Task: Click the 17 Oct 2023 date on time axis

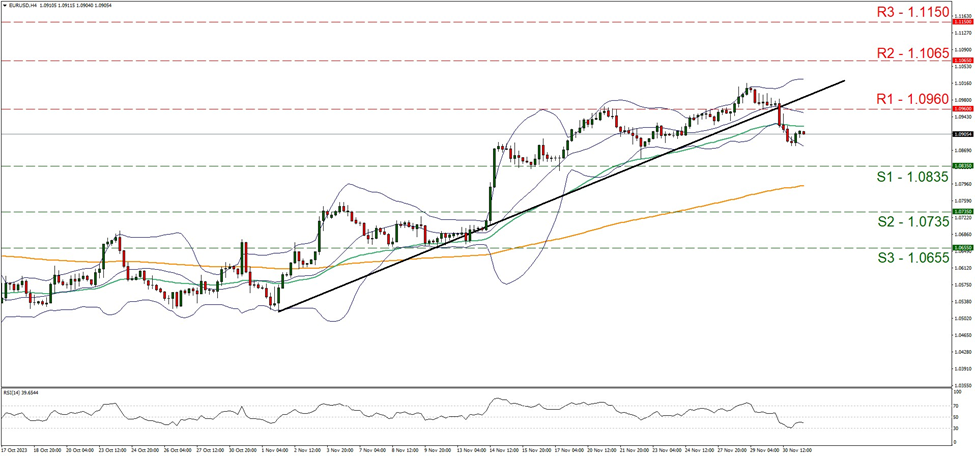Action: tap(16, 450)
